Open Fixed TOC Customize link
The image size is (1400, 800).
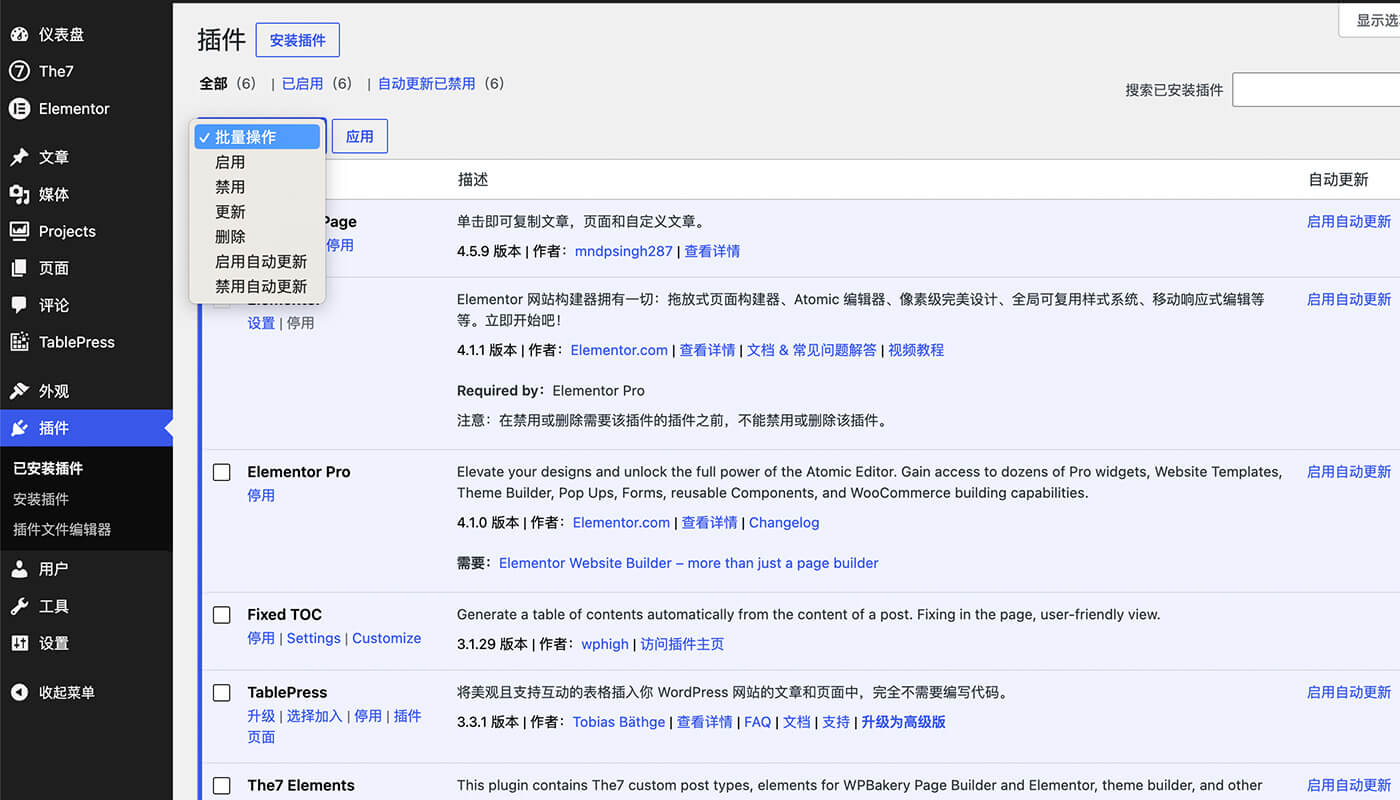(x=387, y=639)
